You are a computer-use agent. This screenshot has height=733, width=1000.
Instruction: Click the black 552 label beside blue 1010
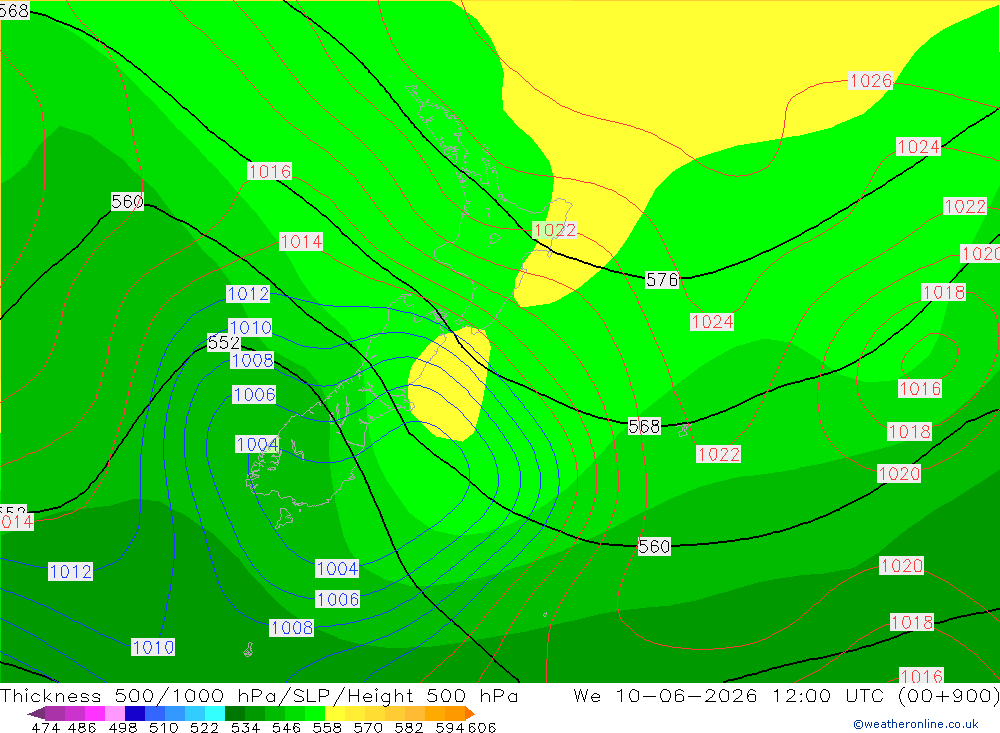tap(224, 343)
